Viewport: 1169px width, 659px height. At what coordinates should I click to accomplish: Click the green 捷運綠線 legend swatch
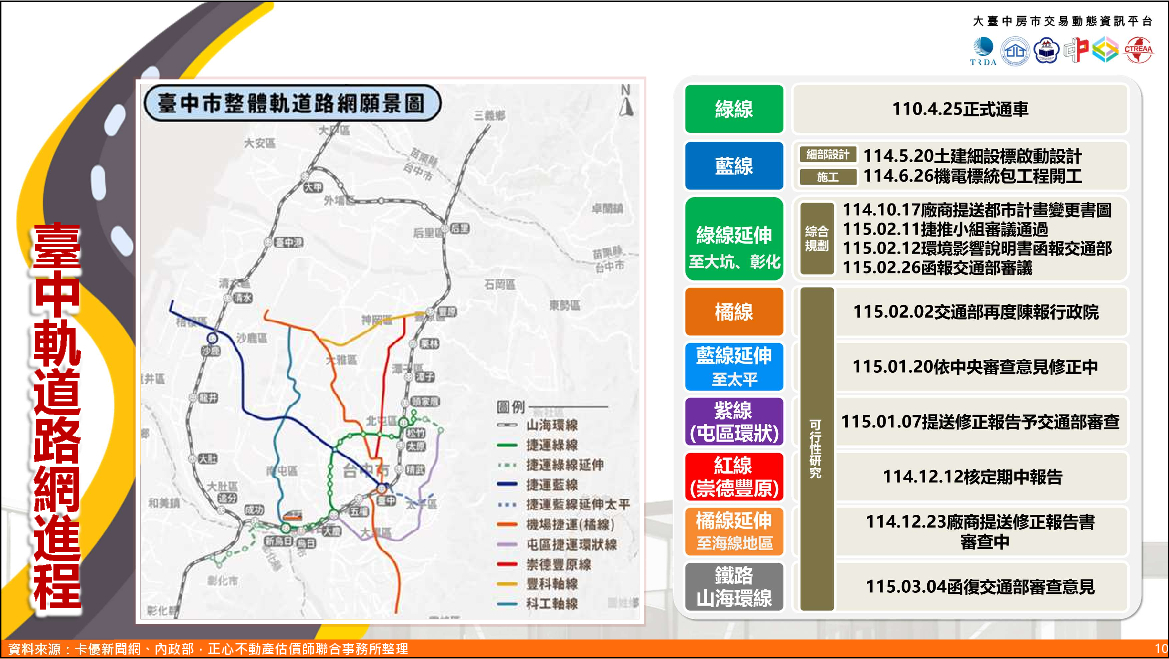click(x=508, y=446)
